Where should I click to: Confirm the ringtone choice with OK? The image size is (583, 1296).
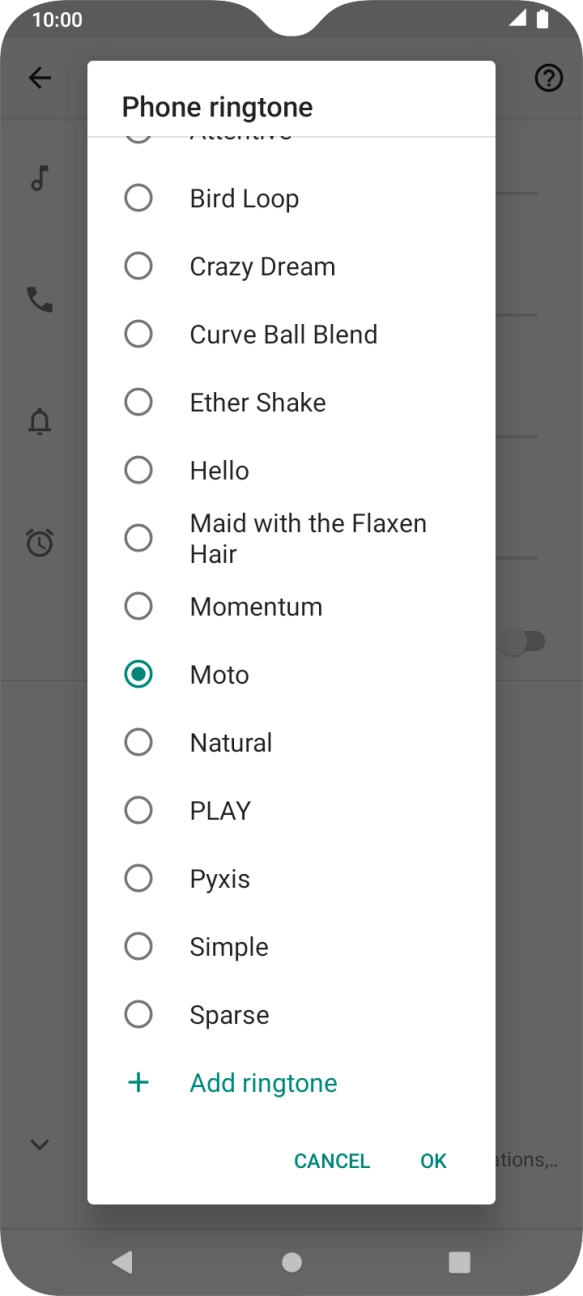[x=433, y=1160]
